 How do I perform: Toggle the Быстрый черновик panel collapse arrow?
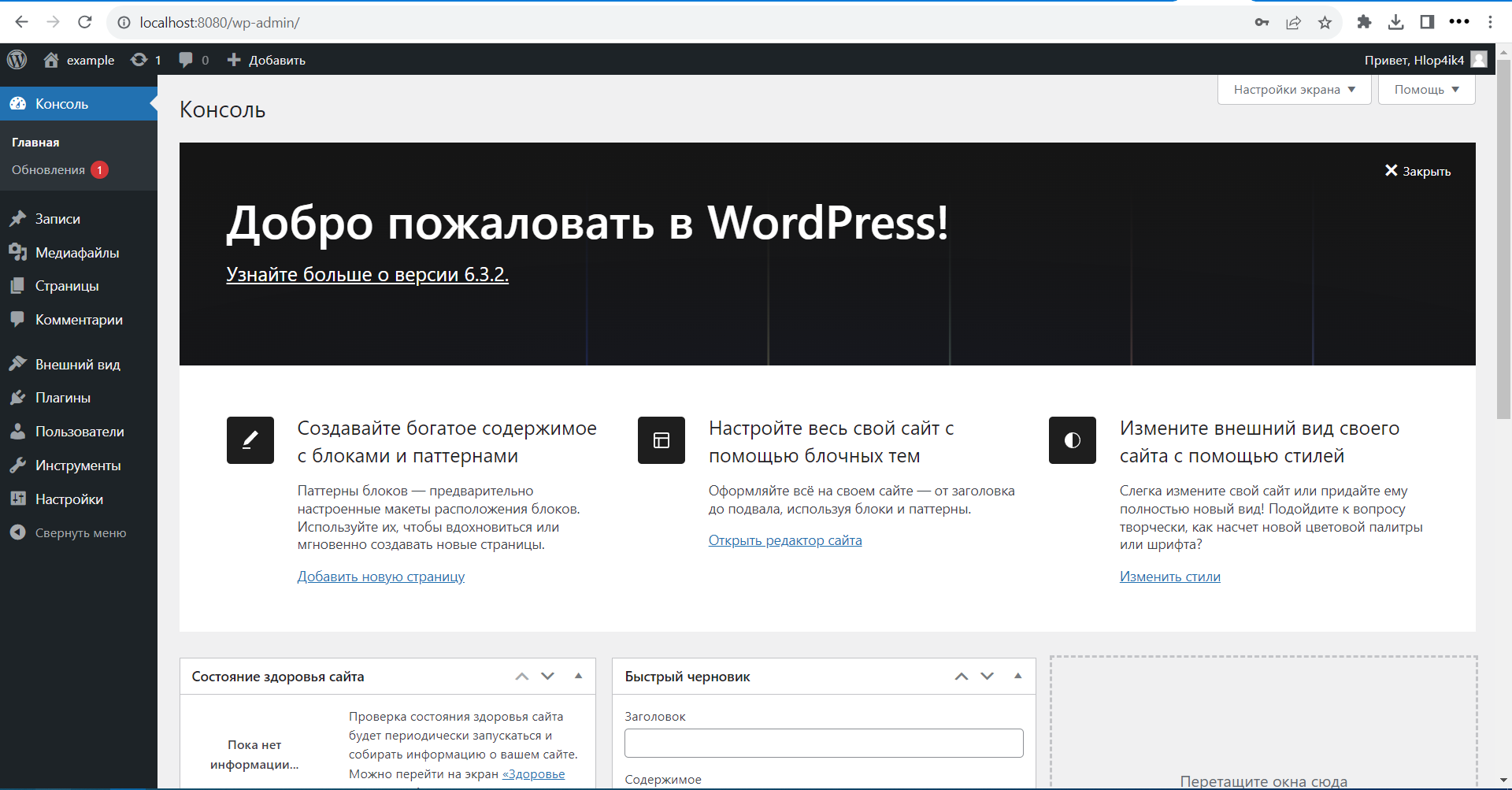coord(1017,676)
